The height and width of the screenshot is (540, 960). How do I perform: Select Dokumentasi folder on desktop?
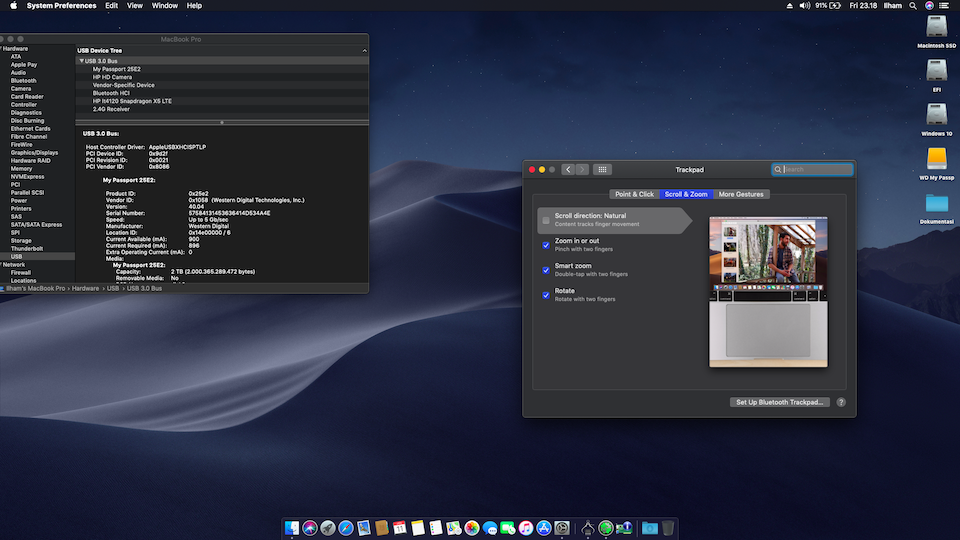(936, 204)
